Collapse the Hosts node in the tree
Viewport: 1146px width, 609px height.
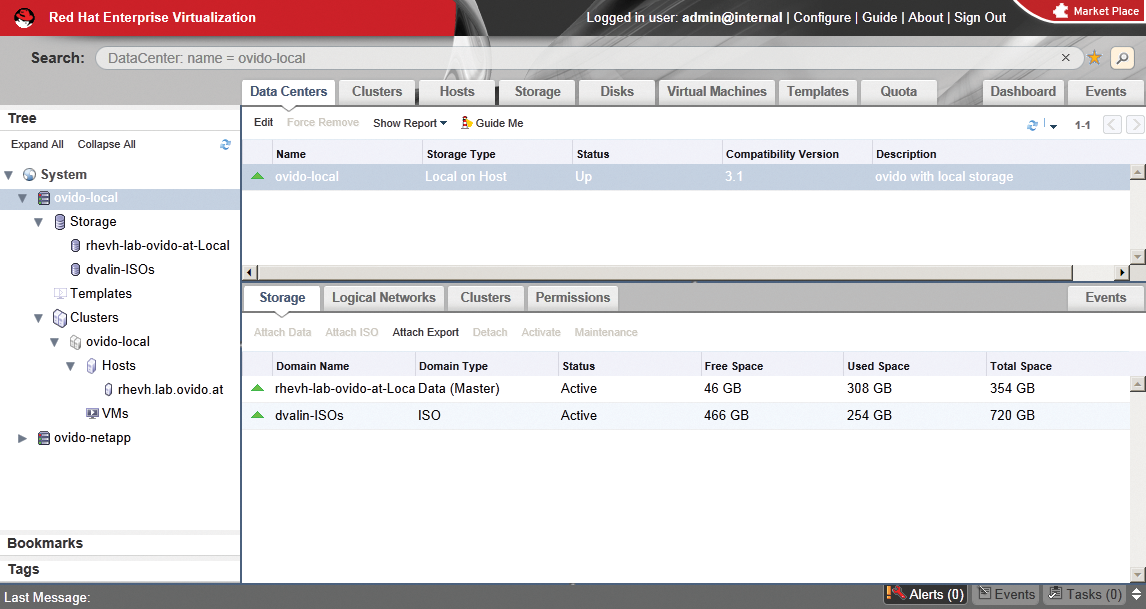pyautogui.click(x=70, y=365)
